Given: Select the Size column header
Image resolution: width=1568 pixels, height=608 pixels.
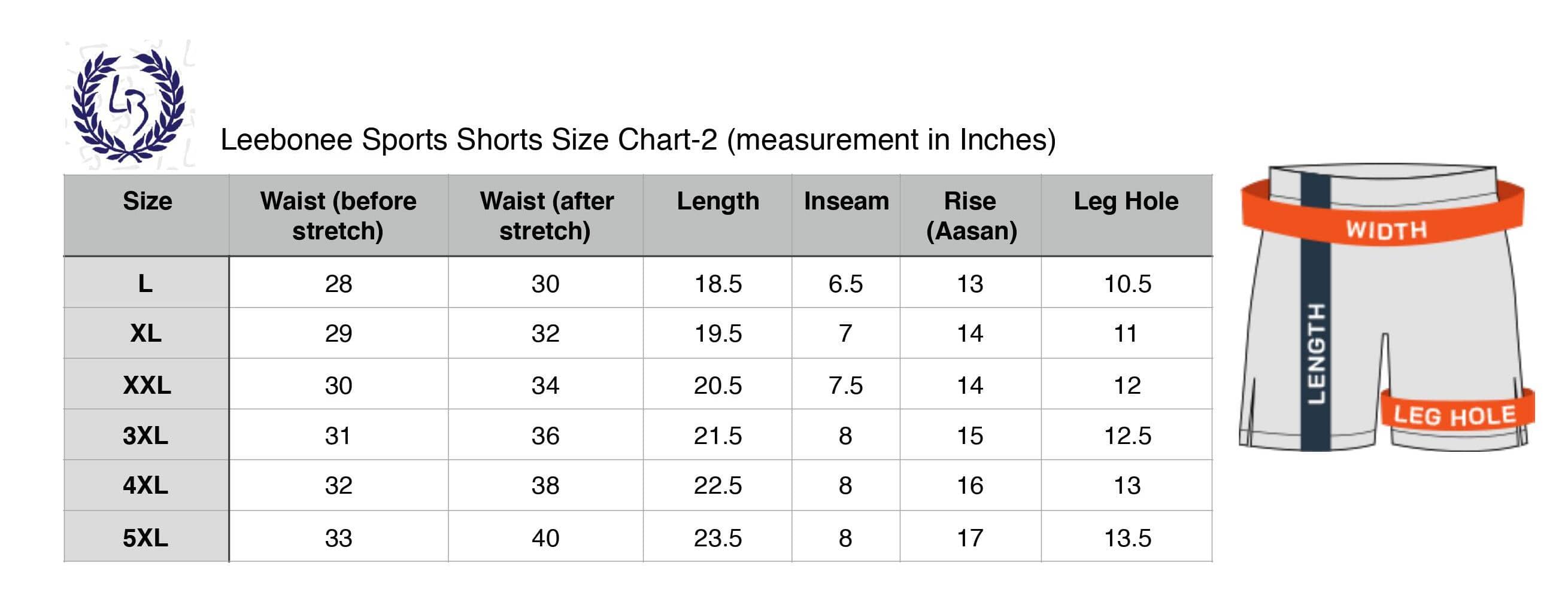Looking at the screenshot, I should (147, 202).
